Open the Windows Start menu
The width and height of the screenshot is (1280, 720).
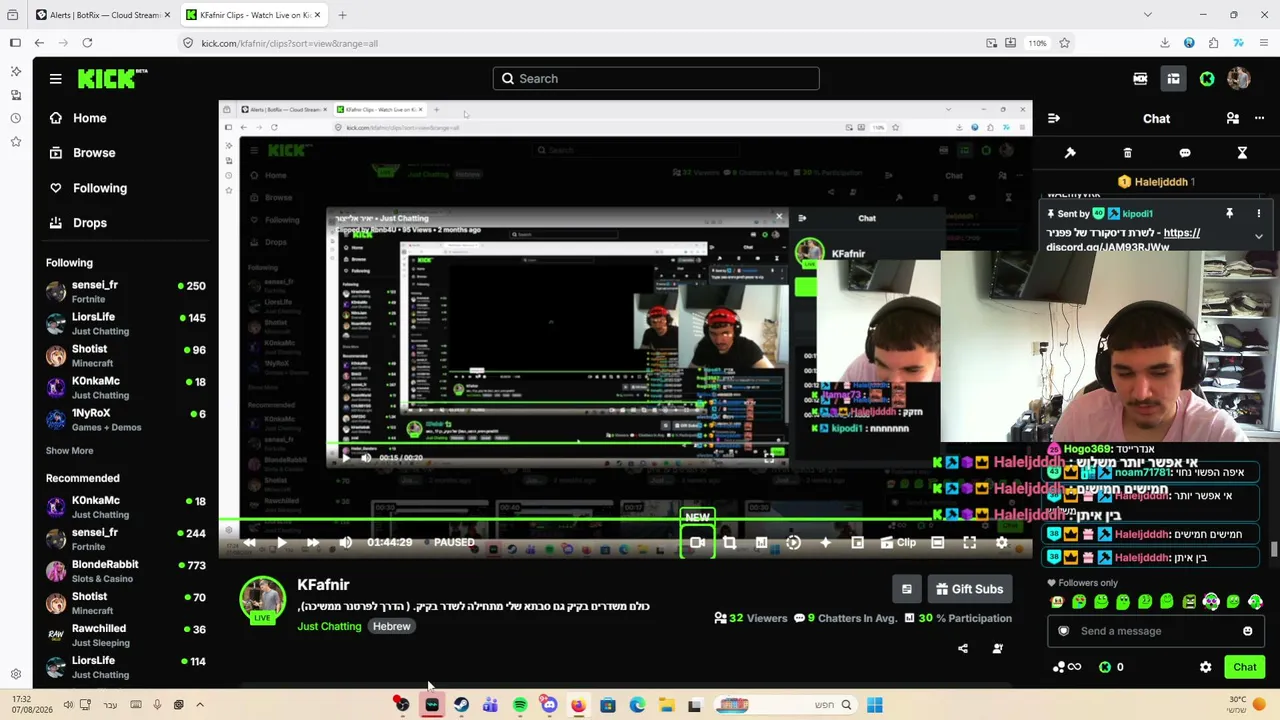875,705
